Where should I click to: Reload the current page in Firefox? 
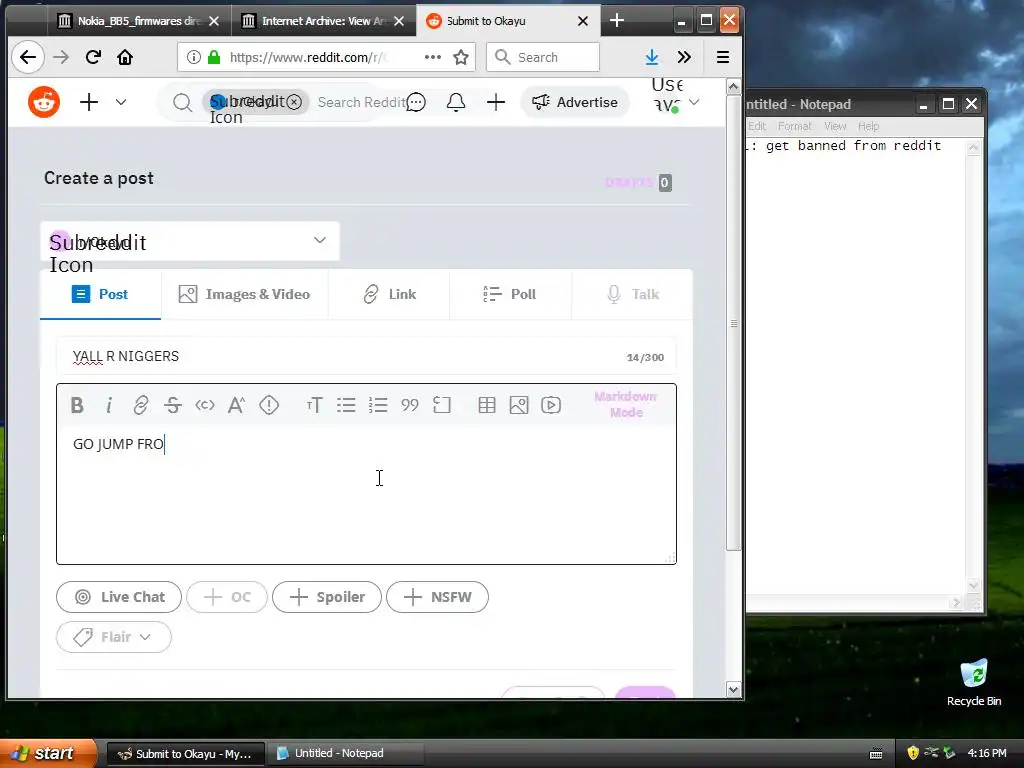[93, 57]
